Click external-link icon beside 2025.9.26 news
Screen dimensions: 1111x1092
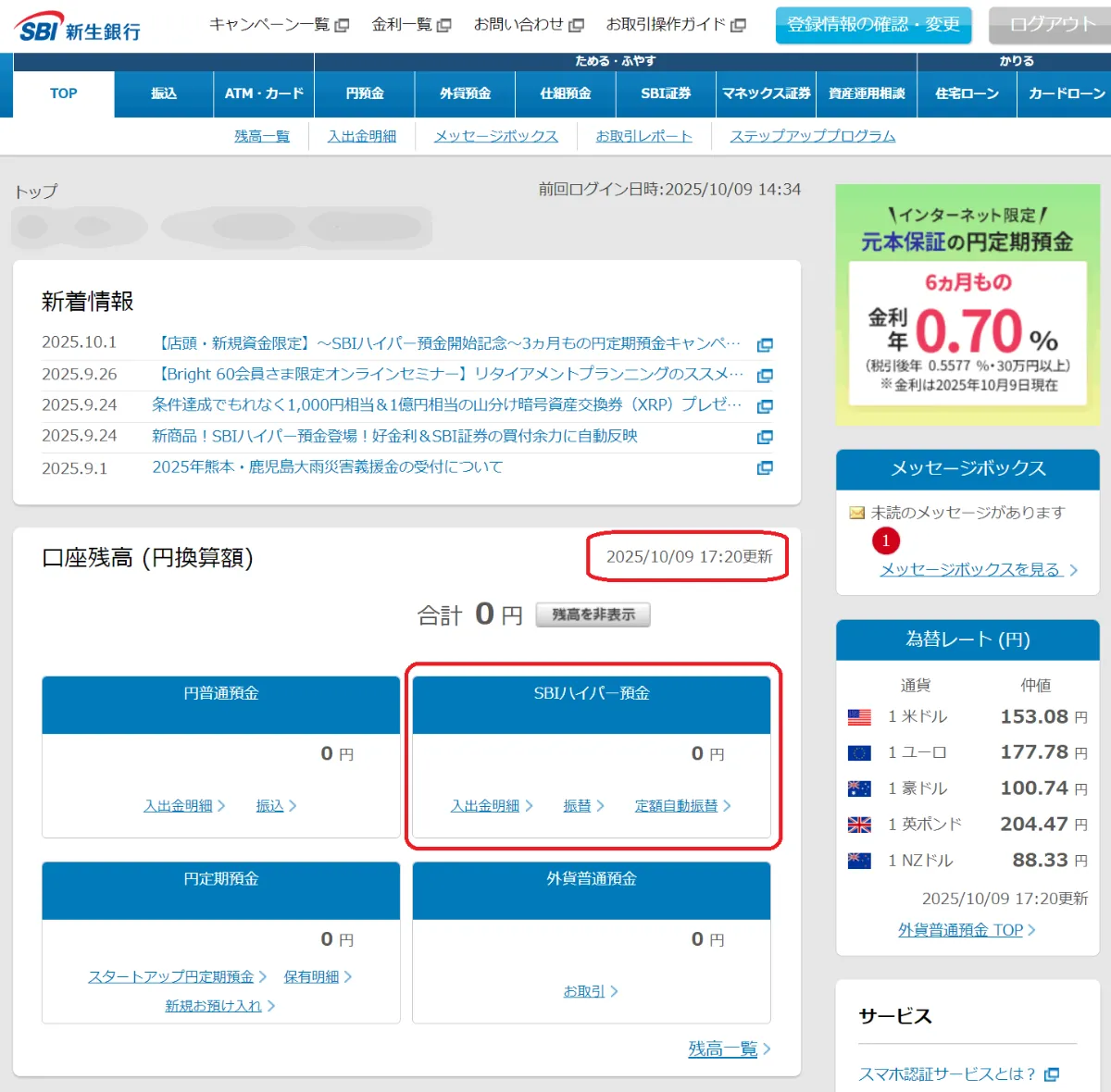coord(765,376)
